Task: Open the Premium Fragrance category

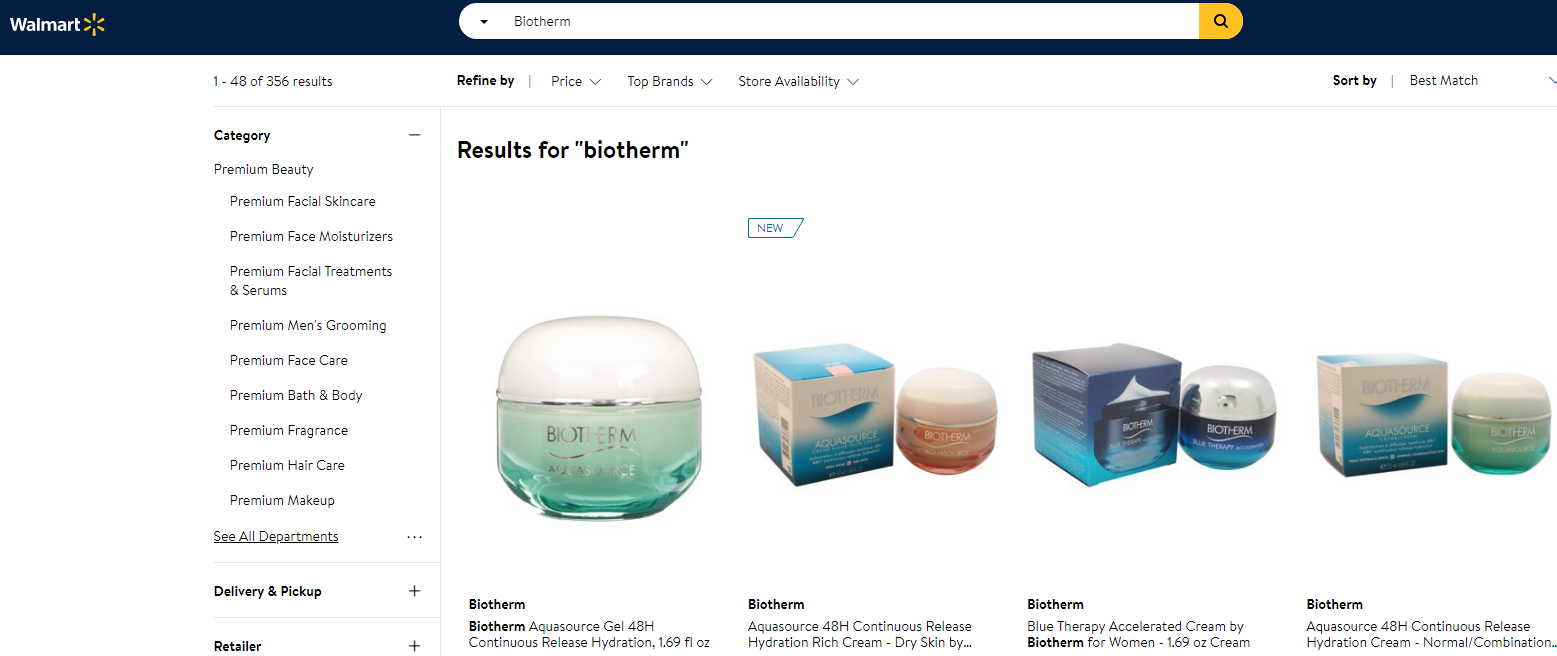Action: click(289, 430)
